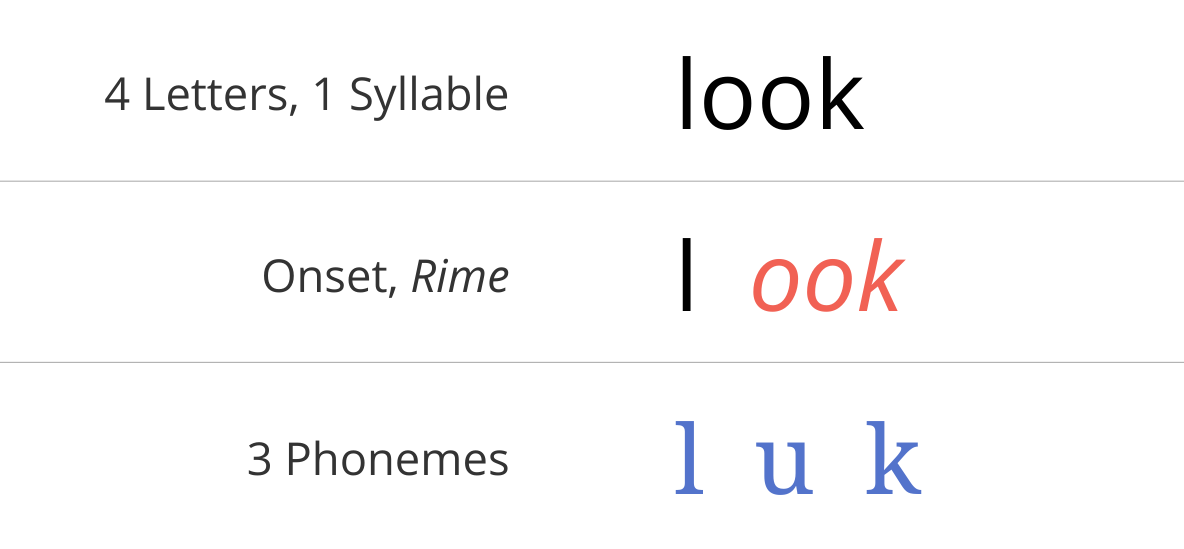Image resolution: width=1184 pixels, height=549 pixels.
Task: Click the word "Onset" in the label
Action: pyautogui.click(x=329, y=277)
